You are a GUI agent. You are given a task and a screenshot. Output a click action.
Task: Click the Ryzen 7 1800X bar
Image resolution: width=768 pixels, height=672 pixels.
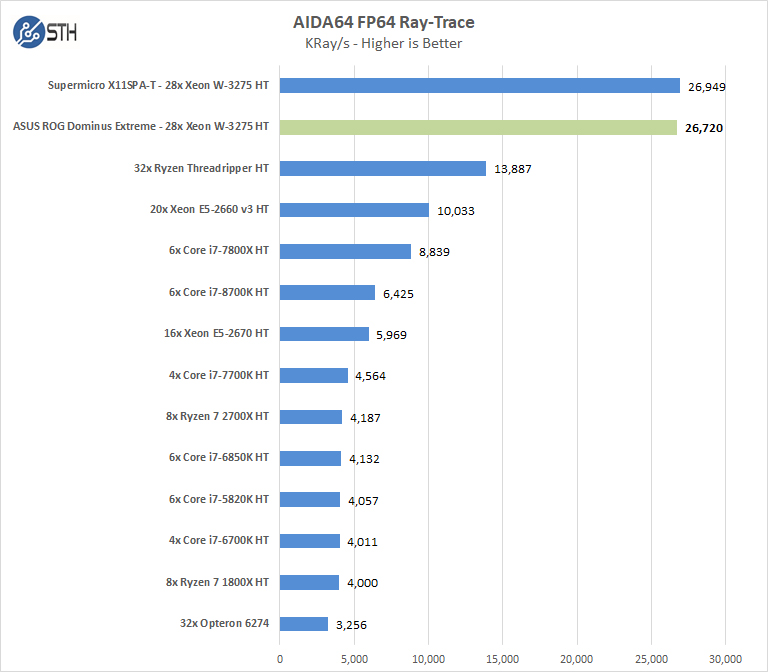point(310,583)
